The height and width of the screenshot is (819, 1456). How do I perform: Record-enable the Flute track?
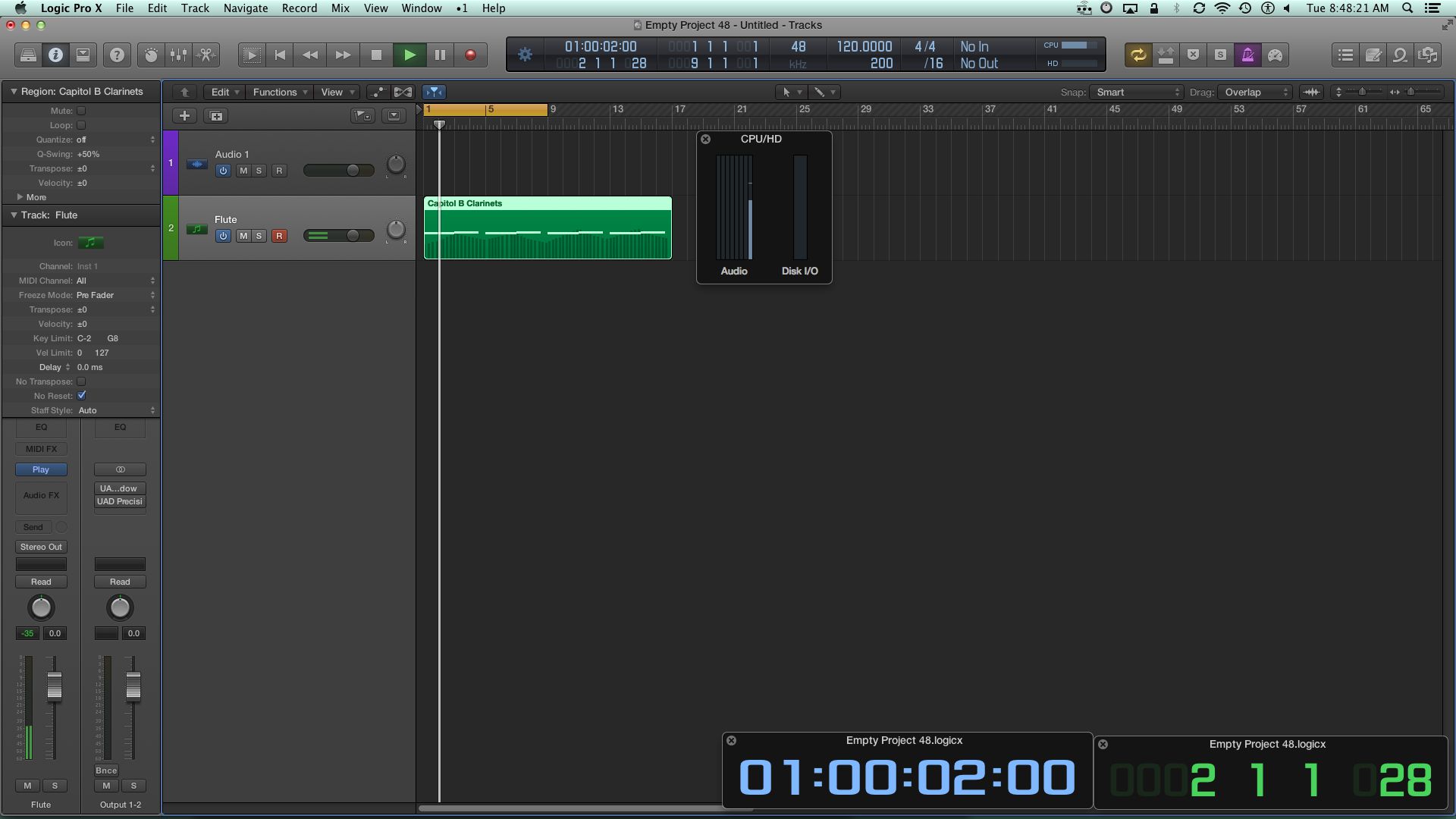[279, 236]
